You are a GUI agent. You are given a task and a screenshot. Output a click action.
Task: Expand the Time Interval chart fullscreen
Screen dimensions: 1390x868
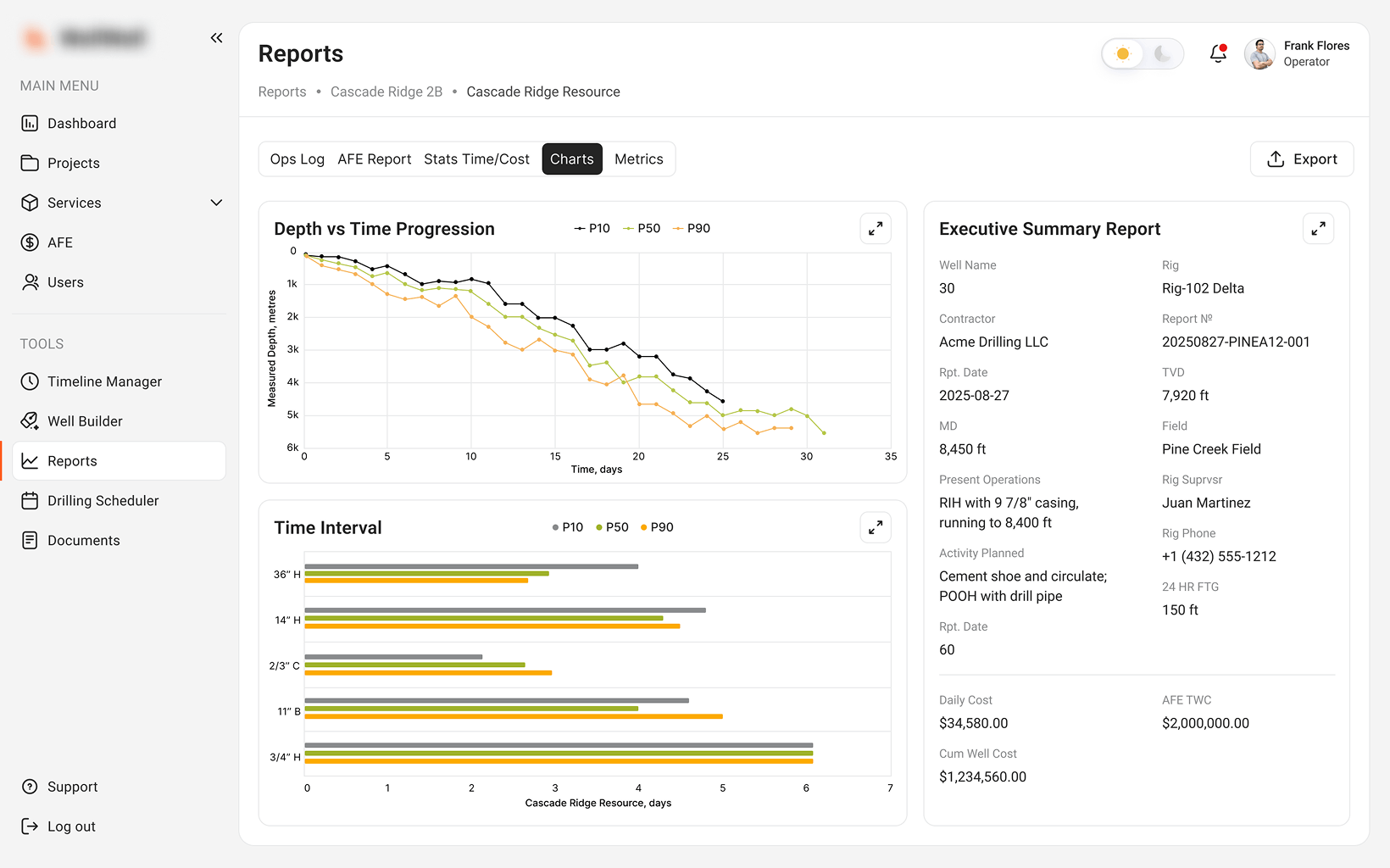pos(876,527)
